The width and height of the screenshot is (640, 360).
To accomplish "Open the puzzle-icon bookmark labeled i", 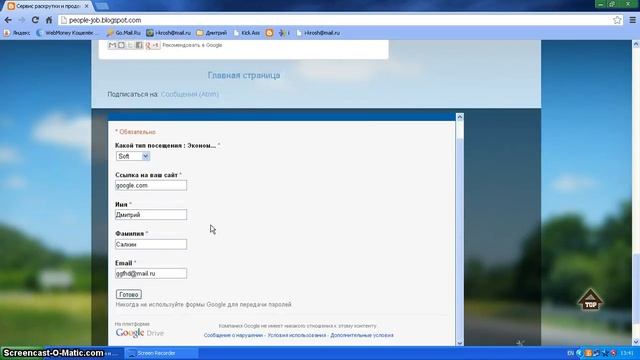I will (x=284, y=33).
